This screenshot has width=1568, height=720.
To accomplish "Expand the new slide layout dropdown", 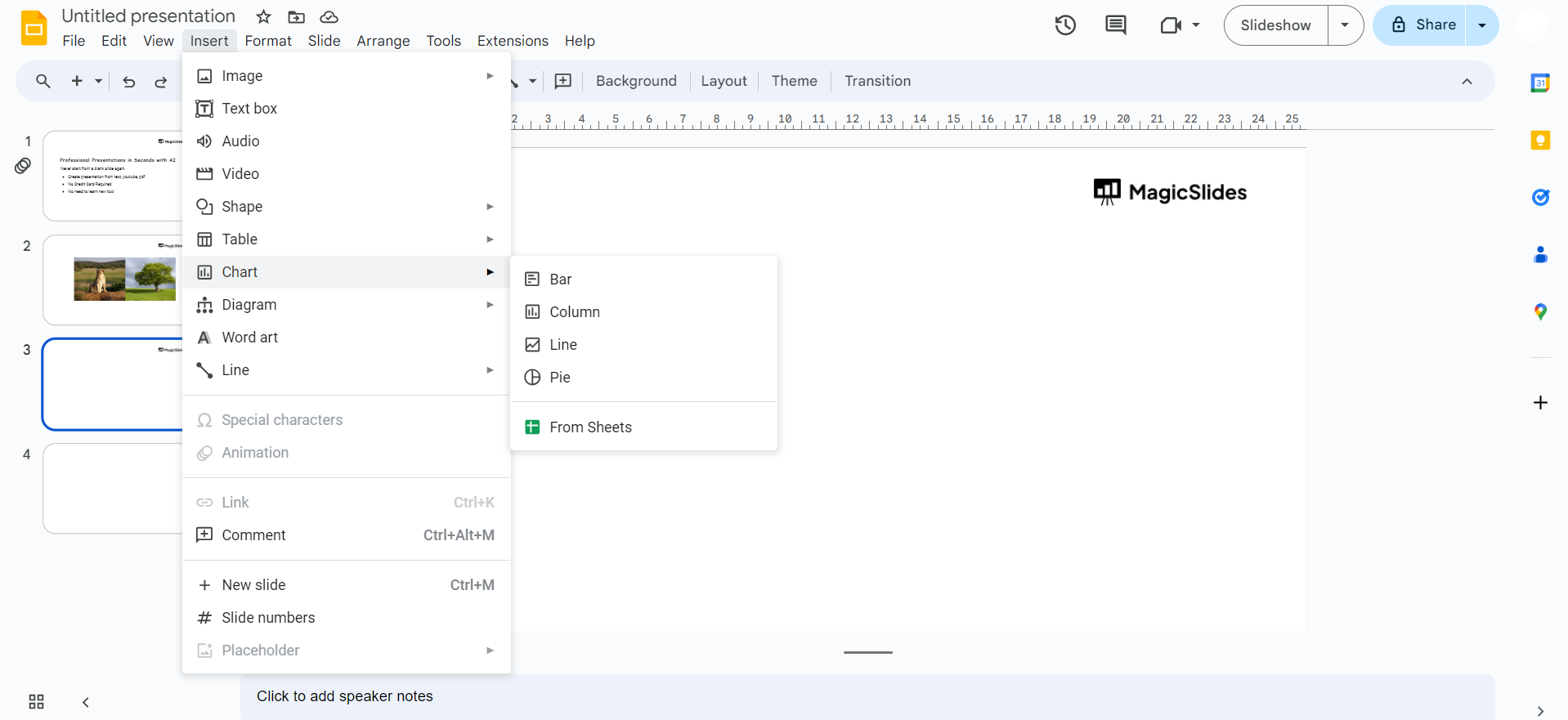I will (x=99, y=82).
